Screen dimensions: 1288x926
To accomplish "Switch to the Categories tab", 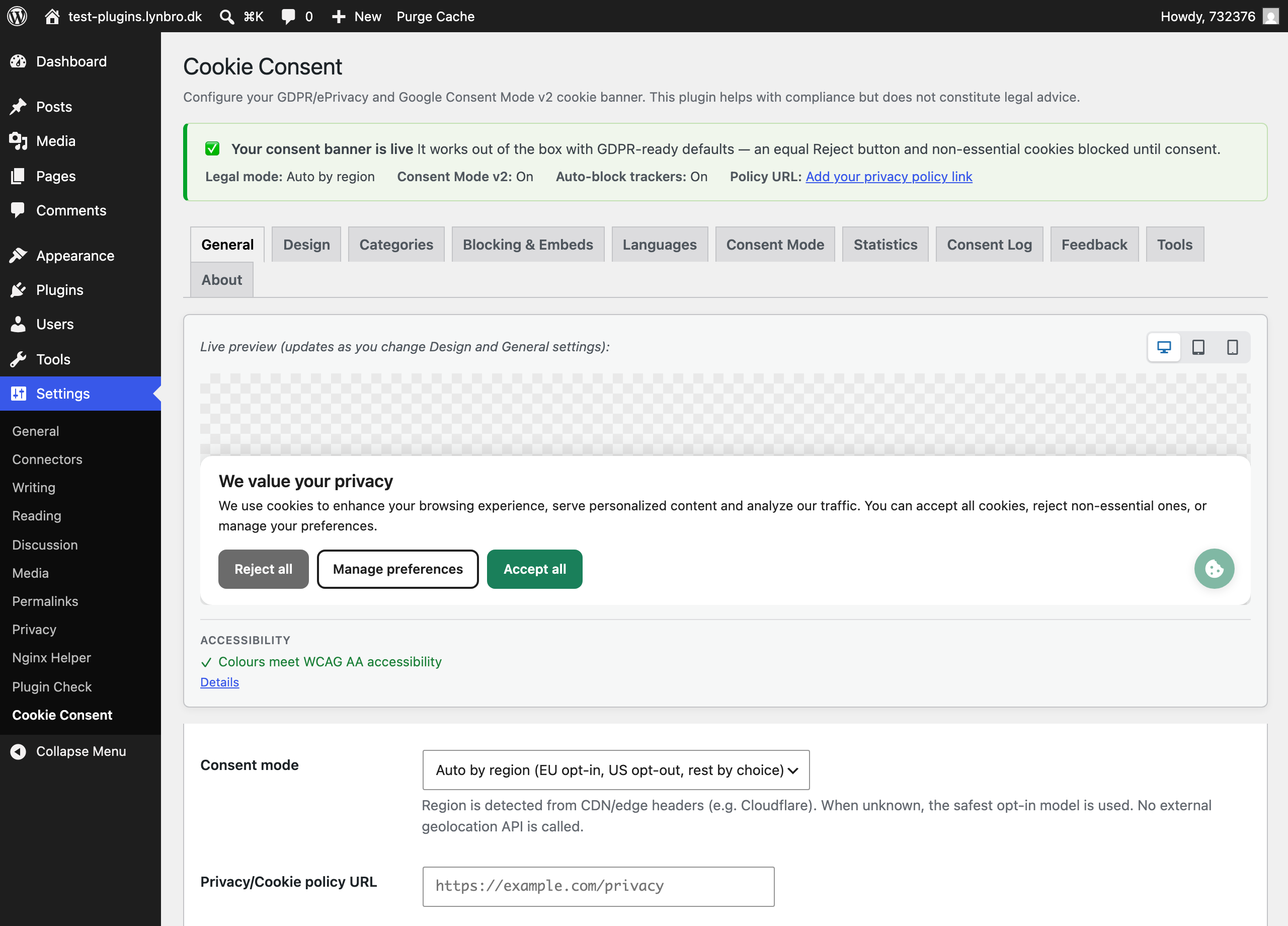I will click(x=396, y=244).
